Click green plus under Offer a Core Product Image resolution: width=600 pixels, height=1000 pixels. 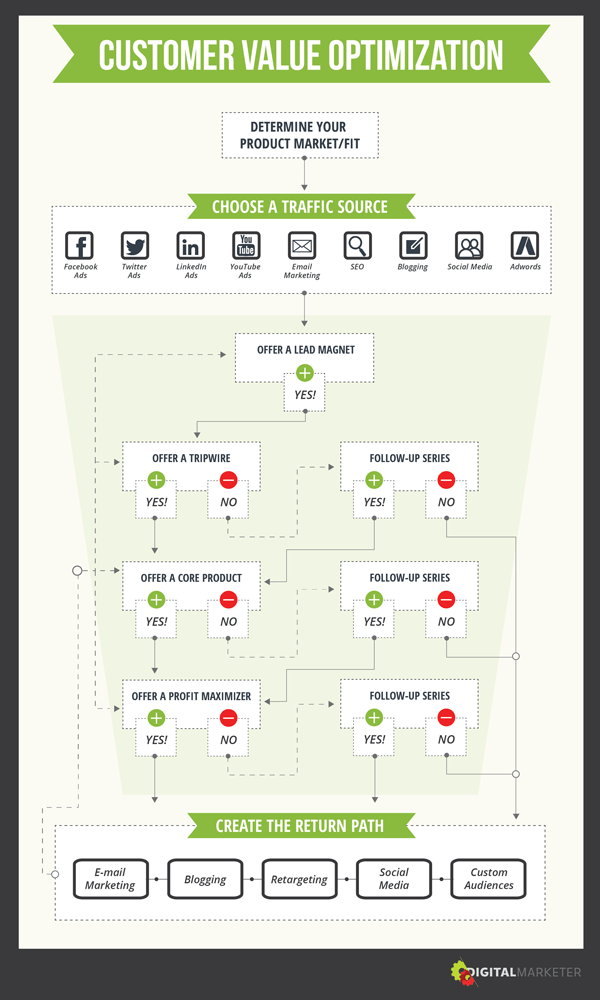point(156,599)
